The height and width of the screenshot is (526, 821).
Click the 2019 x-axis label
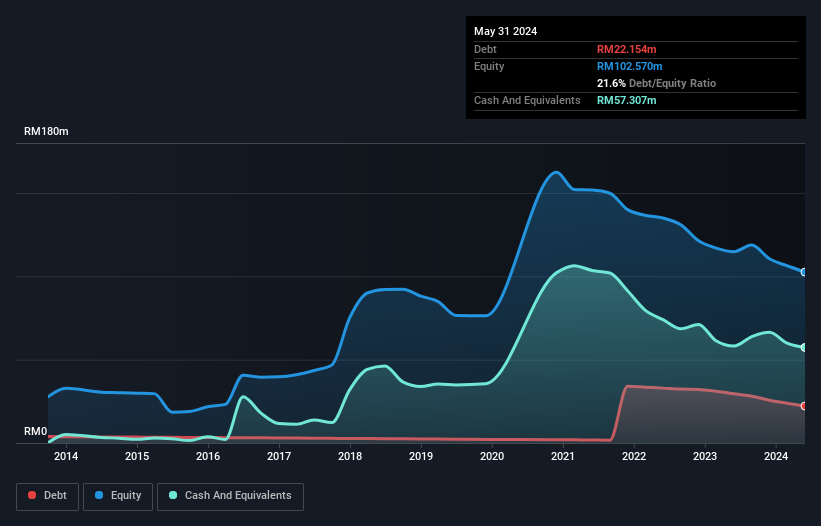421,456
